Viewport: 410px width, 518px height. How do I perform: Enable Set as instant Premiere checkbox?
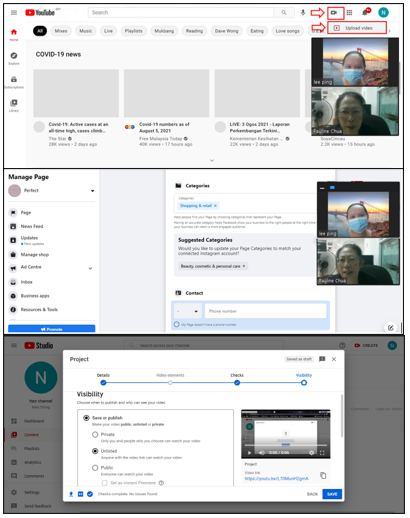point(104,483)
